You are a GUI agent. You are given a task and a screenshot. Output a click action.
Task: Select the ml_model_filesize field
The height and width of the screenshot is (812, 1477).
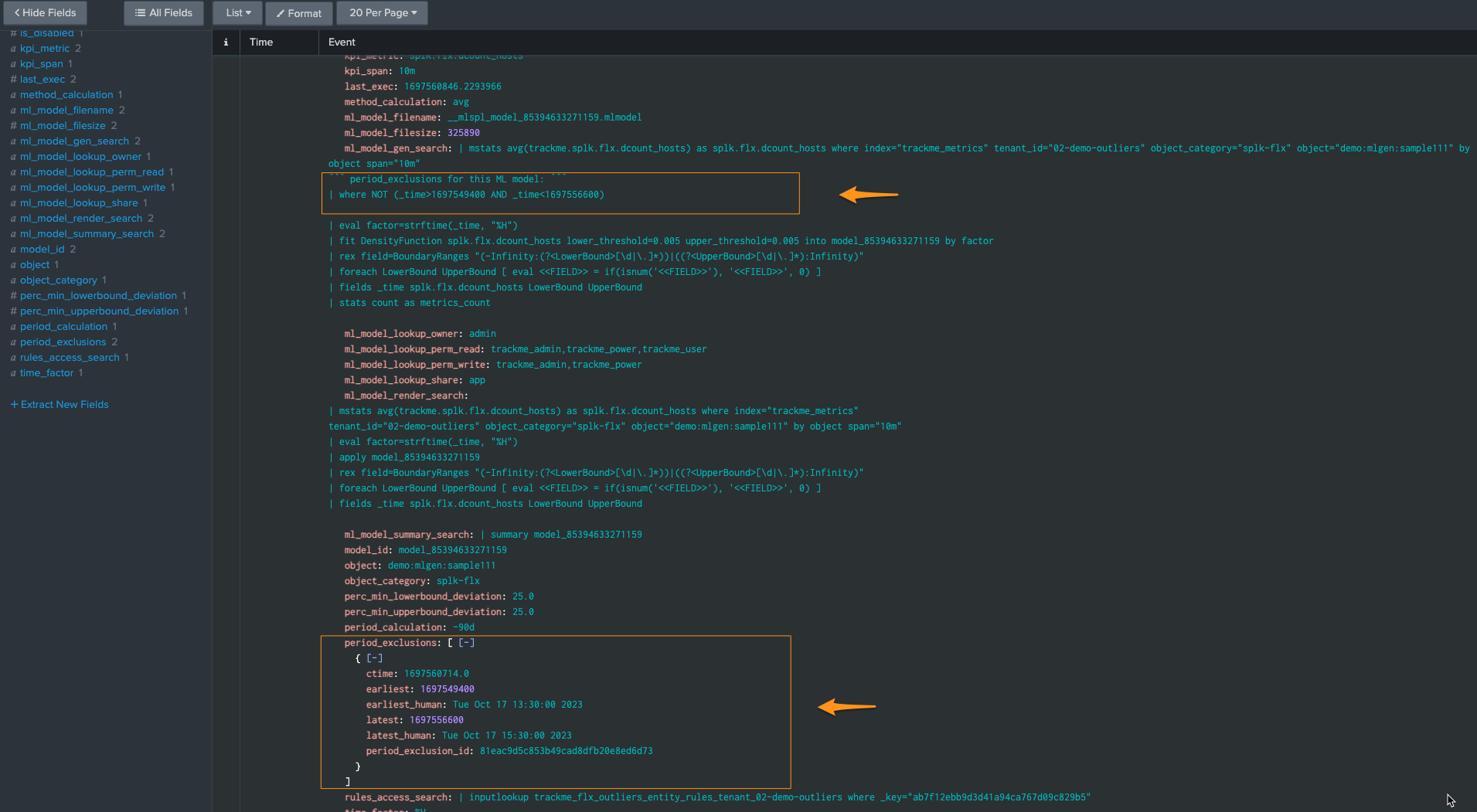click(x=63, y=125)
